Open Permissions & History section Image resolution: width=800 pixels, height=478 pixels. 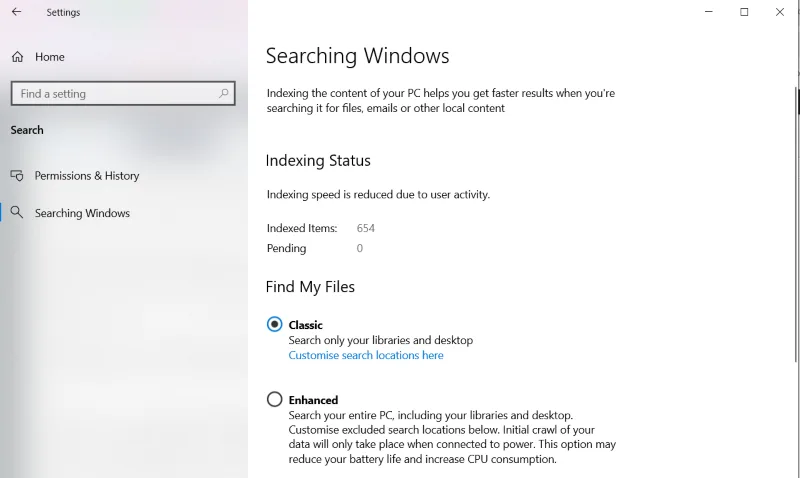(87, 175)
